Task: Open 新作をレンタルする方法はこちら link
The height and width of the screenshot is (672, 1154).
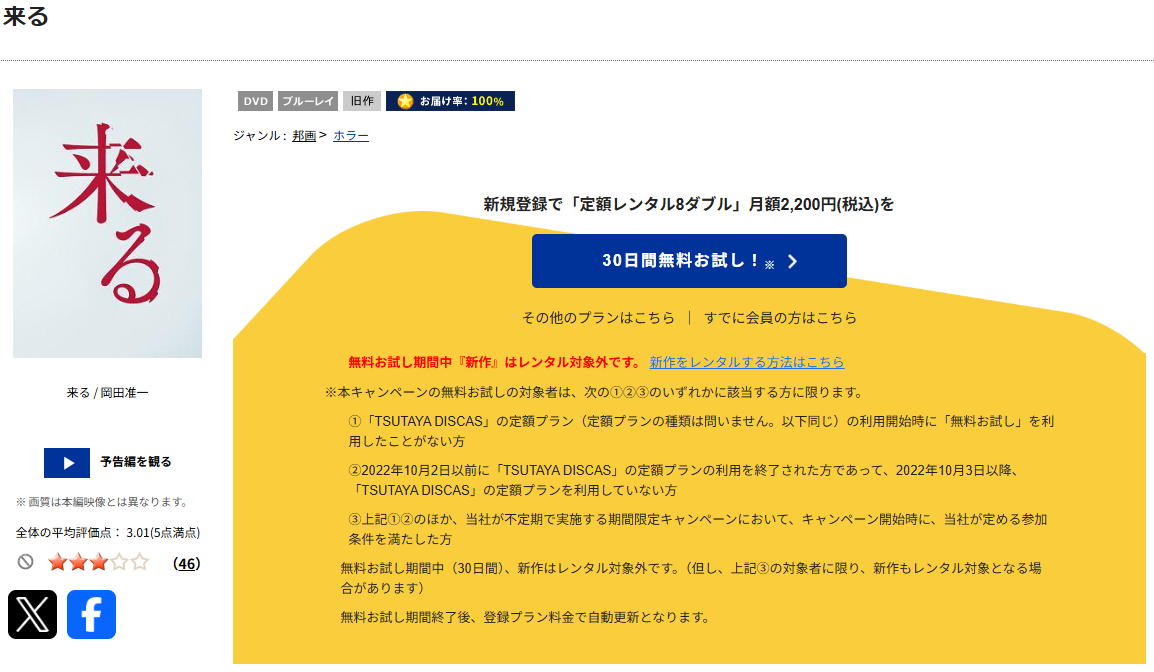Action: pyautogui.click(x=747, y=362)
